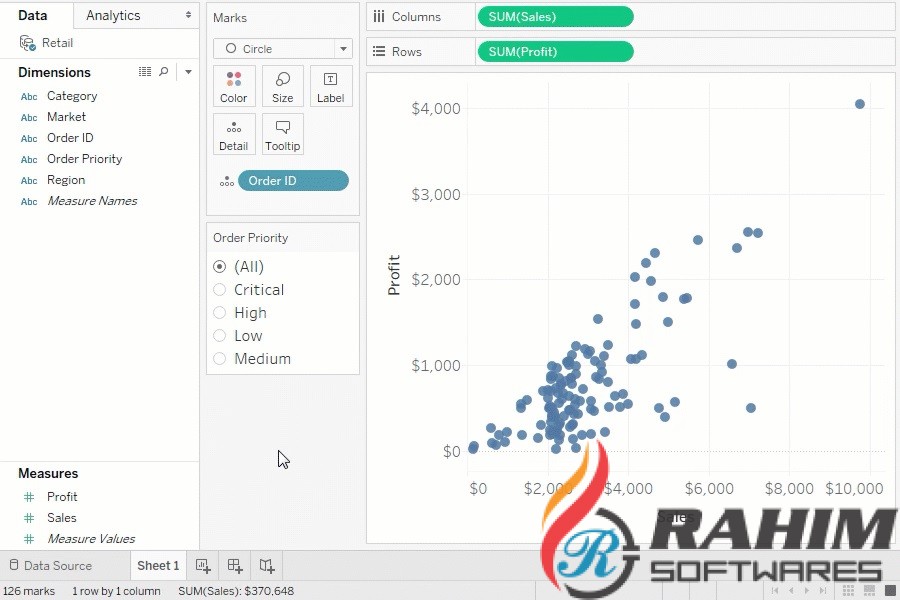900x600 pixels.
Task: Click the 1 row by 1 column status
Action: pyautogui.click(x=116, y=591)
